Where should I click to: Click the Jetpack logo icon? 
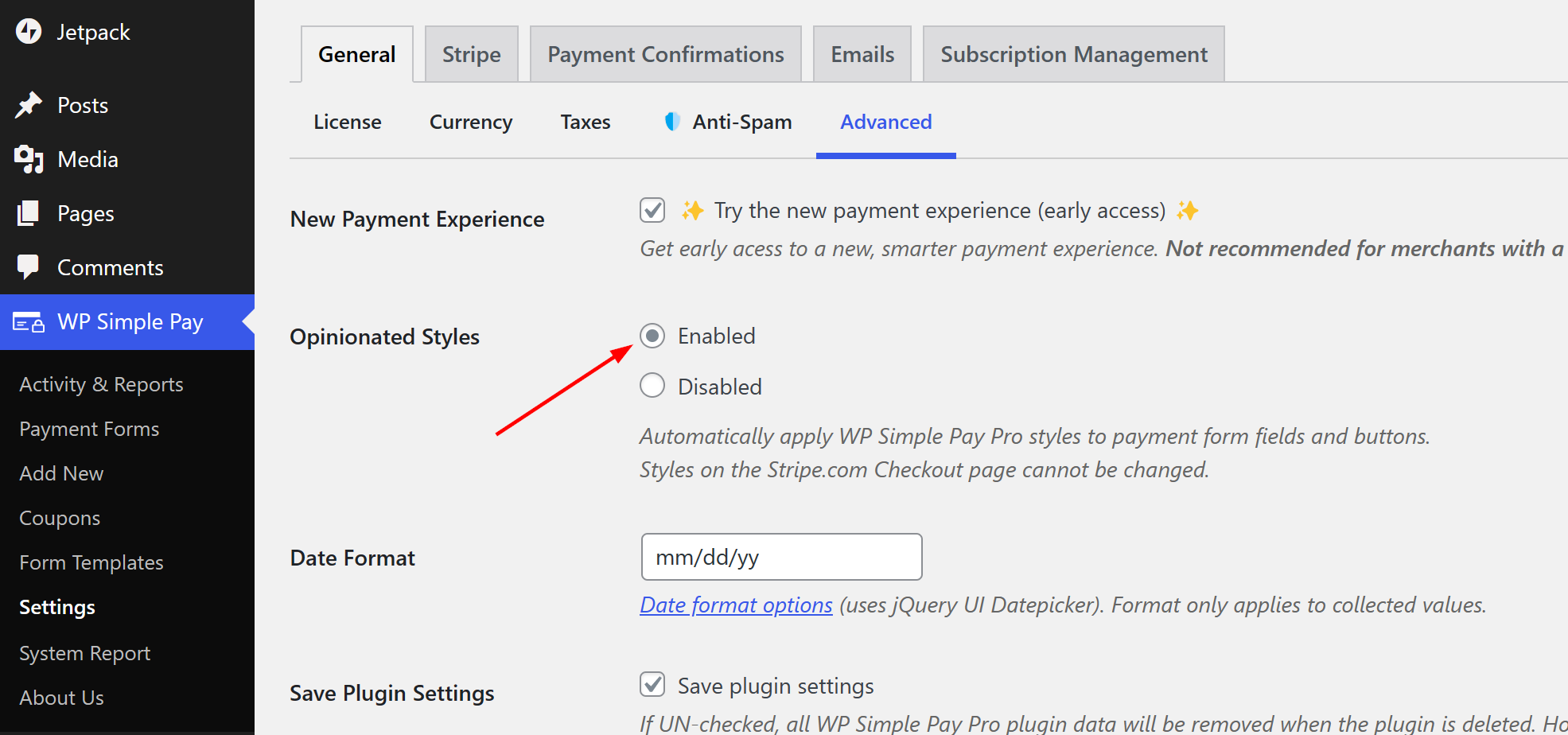point(29,31)
